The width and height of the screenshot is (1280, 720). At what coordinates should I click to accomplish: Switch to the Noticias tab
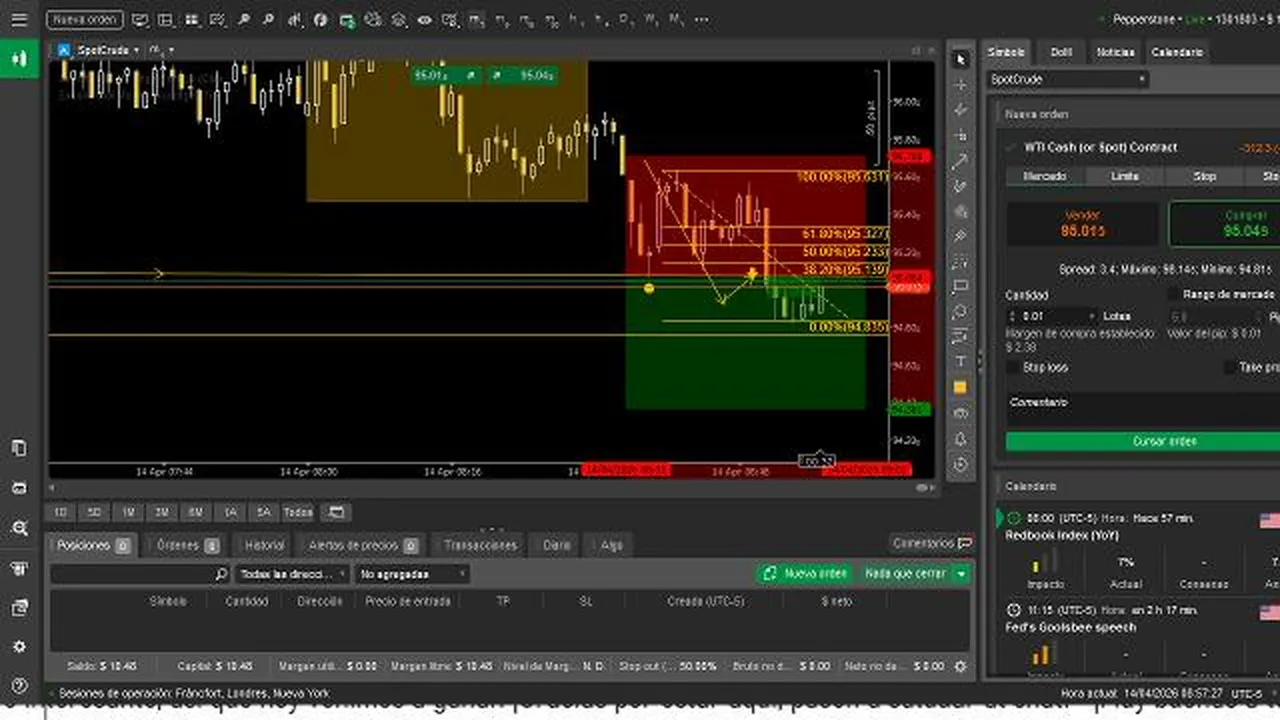(1115, 52)
